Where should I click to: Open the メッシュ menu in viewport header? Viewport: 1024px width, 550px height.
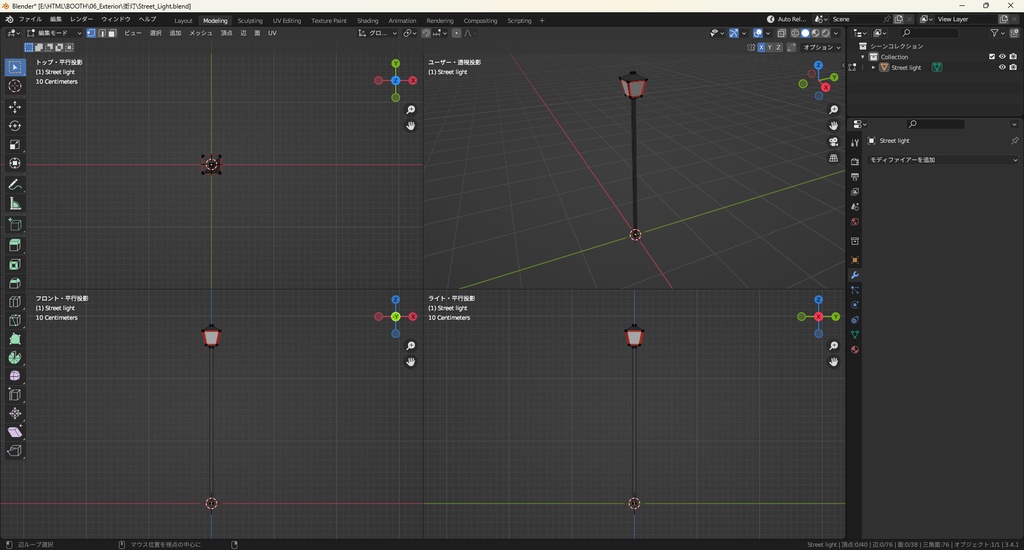coord(201,33)
